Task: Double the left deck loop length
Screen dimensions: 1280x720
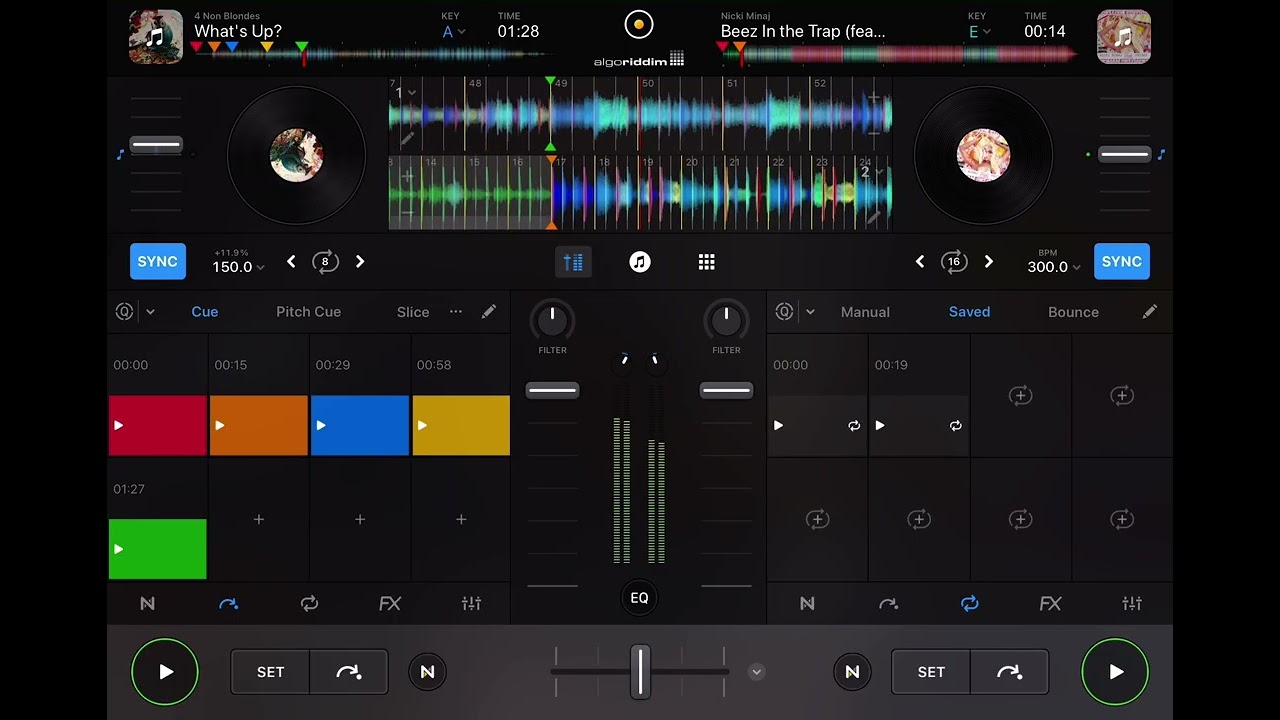Action: 360,262
